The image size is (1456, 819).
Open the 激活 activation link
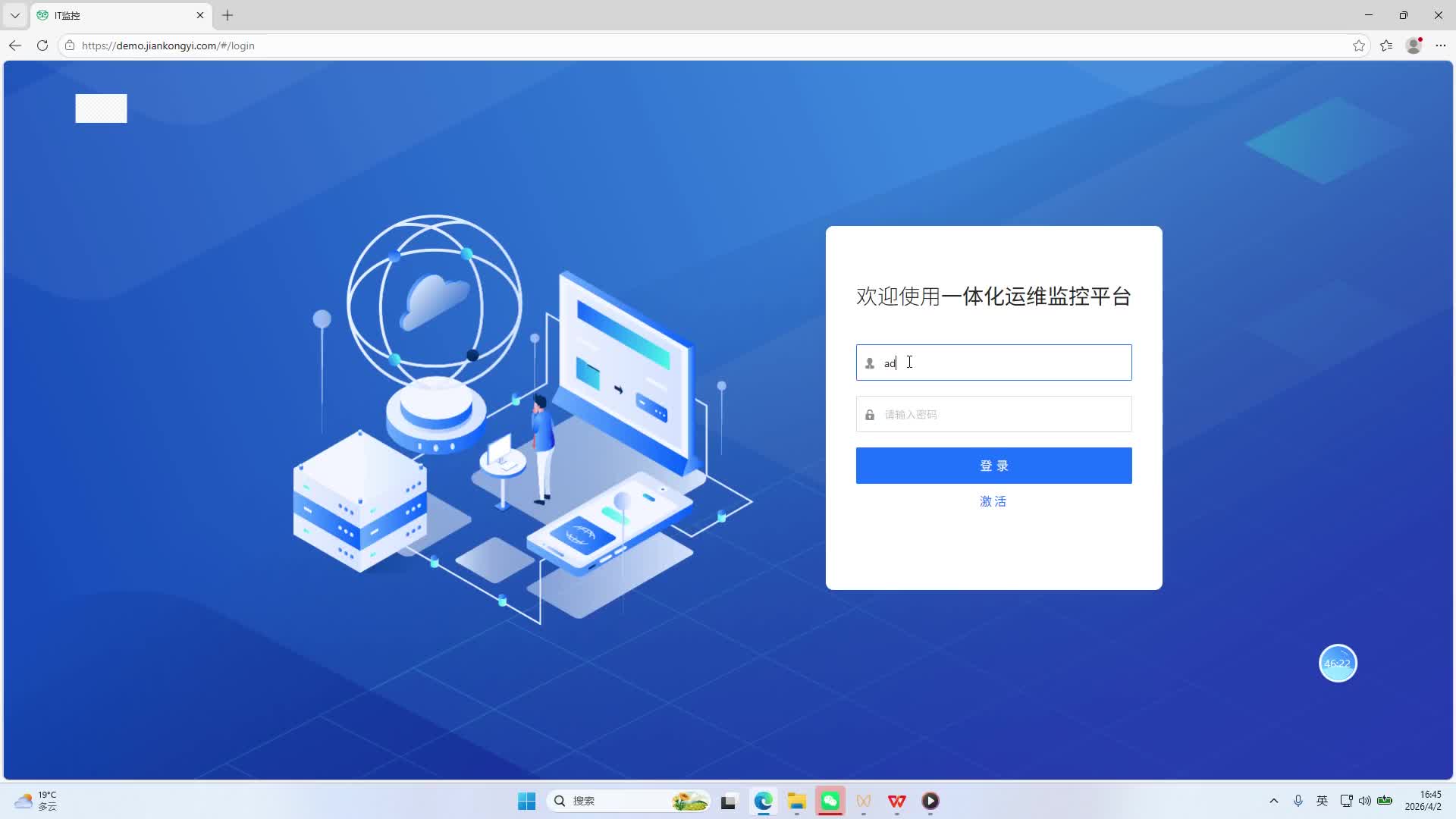(993, 501)
